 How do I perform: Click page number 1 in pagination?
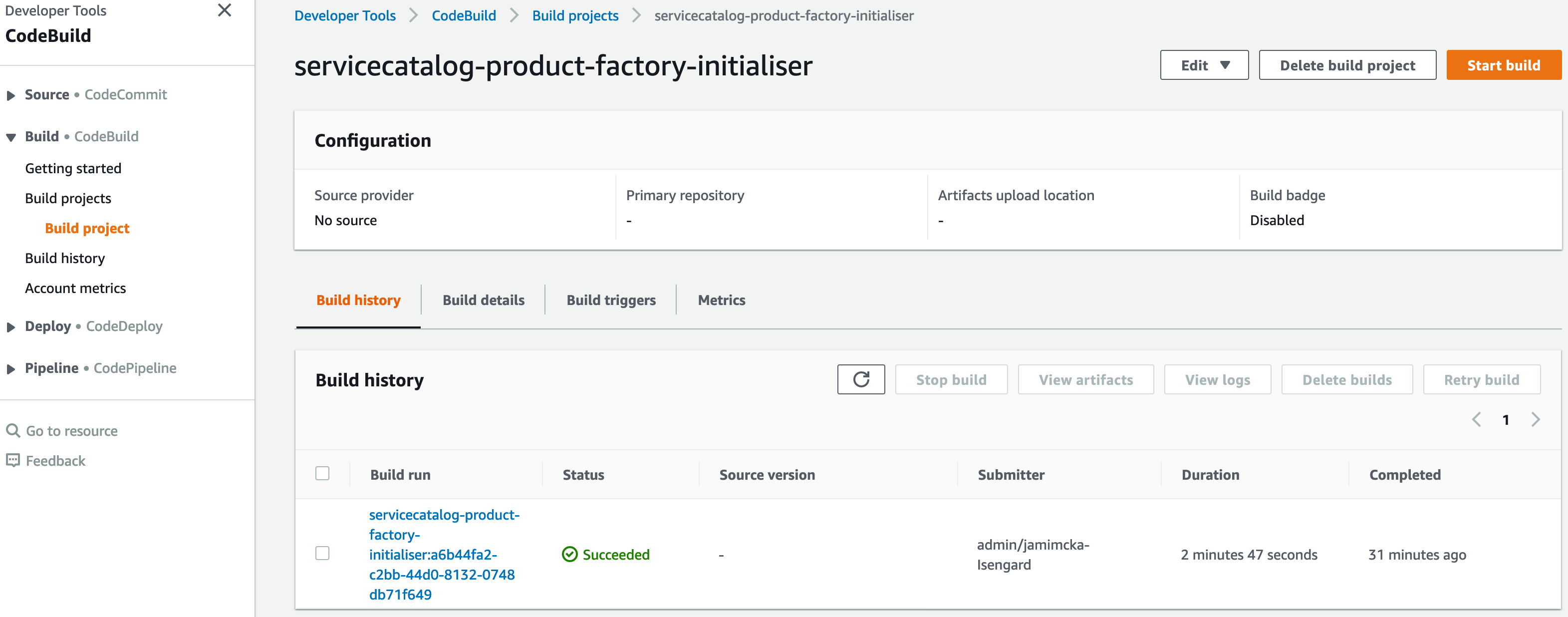(1505, 420)
